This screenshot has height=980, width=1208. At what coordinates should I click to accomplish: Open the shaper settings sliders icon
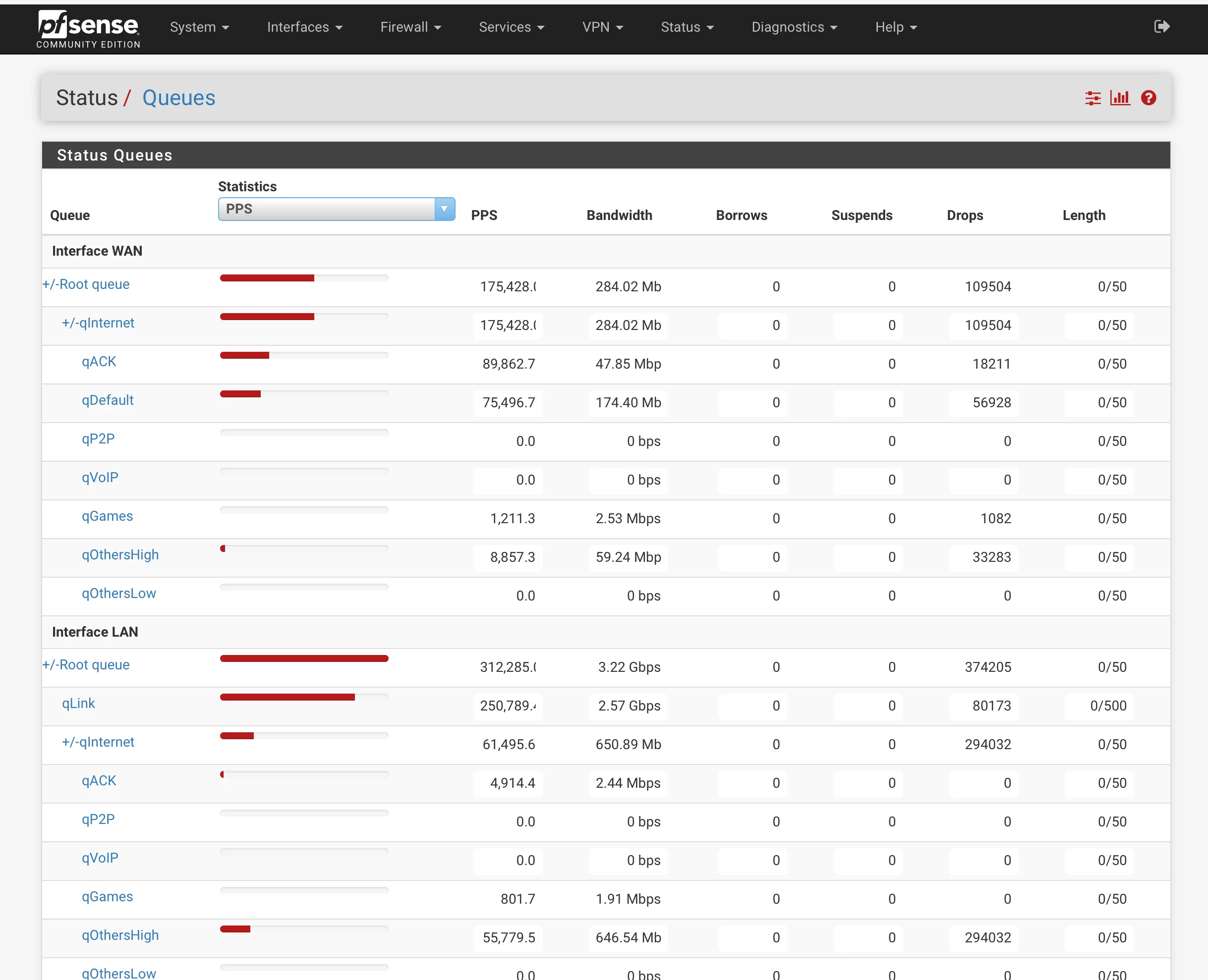coord(1093,98)
